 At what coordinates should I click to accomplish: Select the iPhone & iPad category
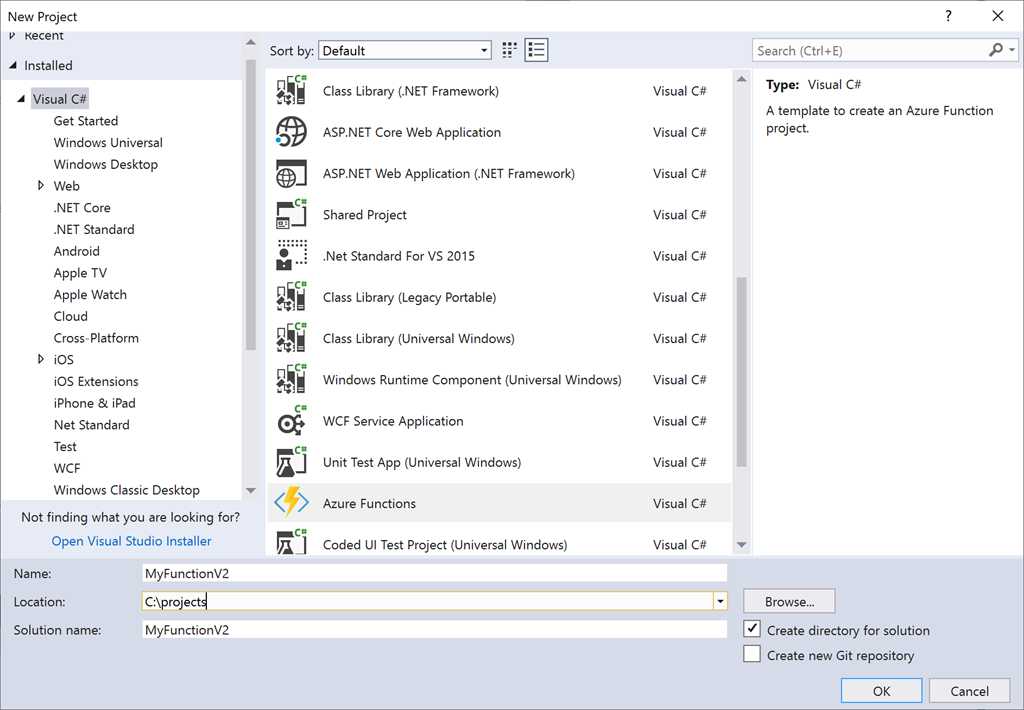click(x=95, y=403)
